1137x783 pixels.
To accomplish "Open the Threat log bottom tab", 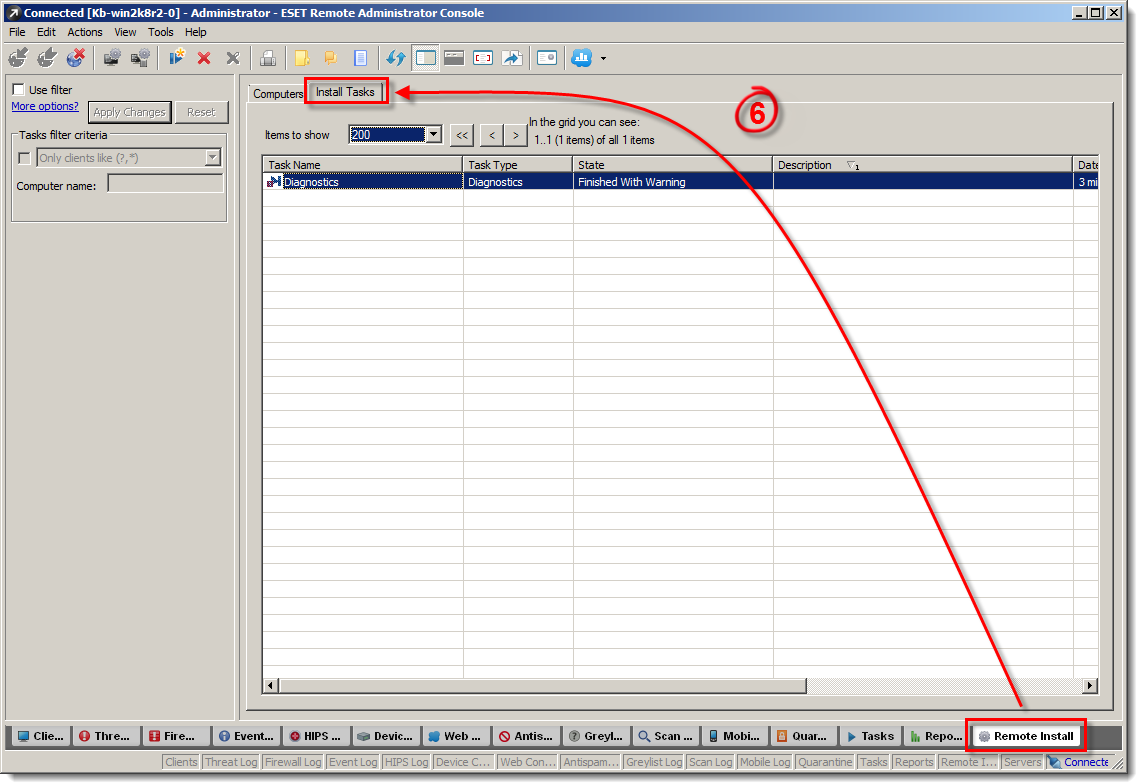I will click(x=106, y=736).
